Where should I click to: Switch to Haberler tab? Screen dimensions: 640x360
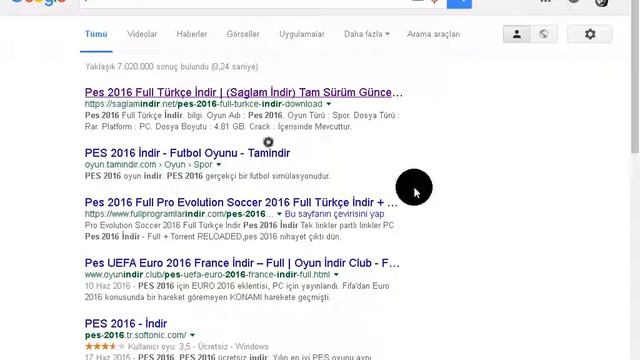(191, 34)
